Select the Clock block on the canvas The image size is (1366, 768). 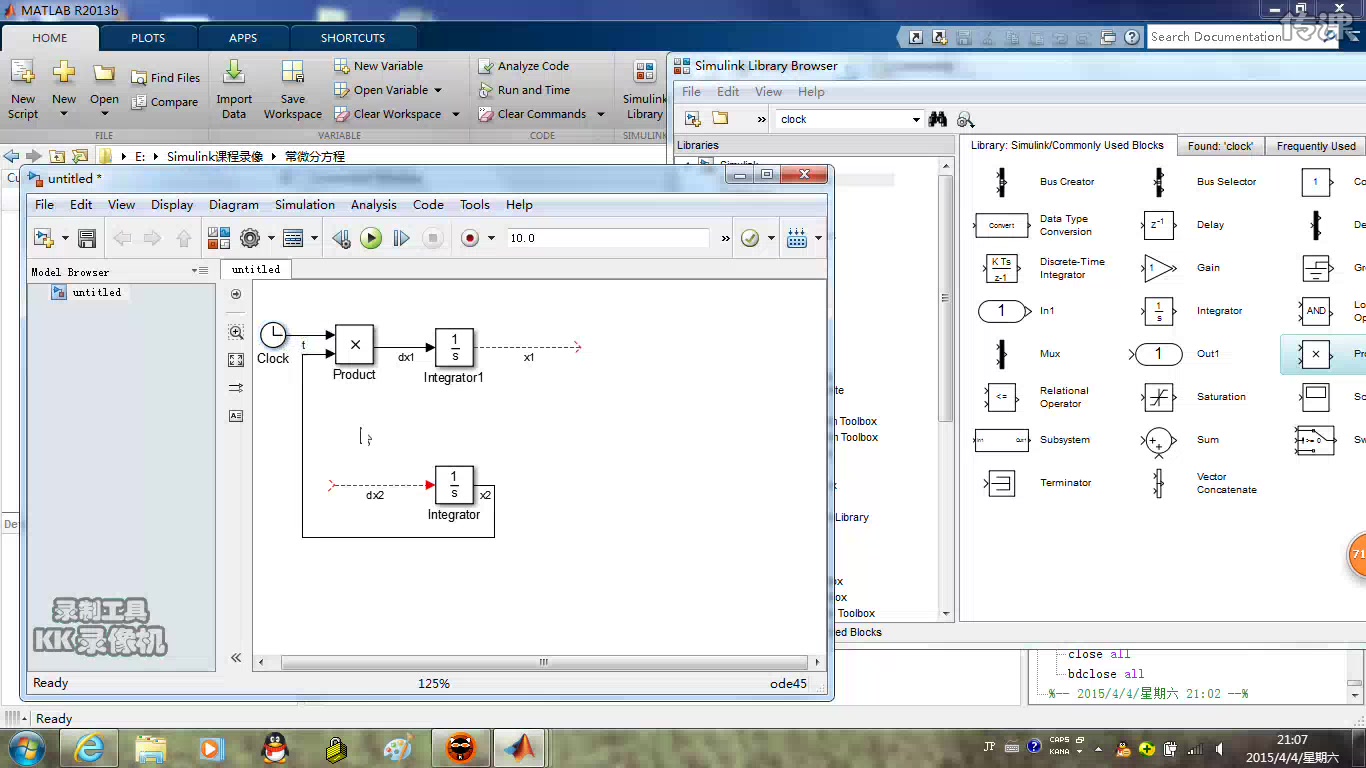click(273, 336)
